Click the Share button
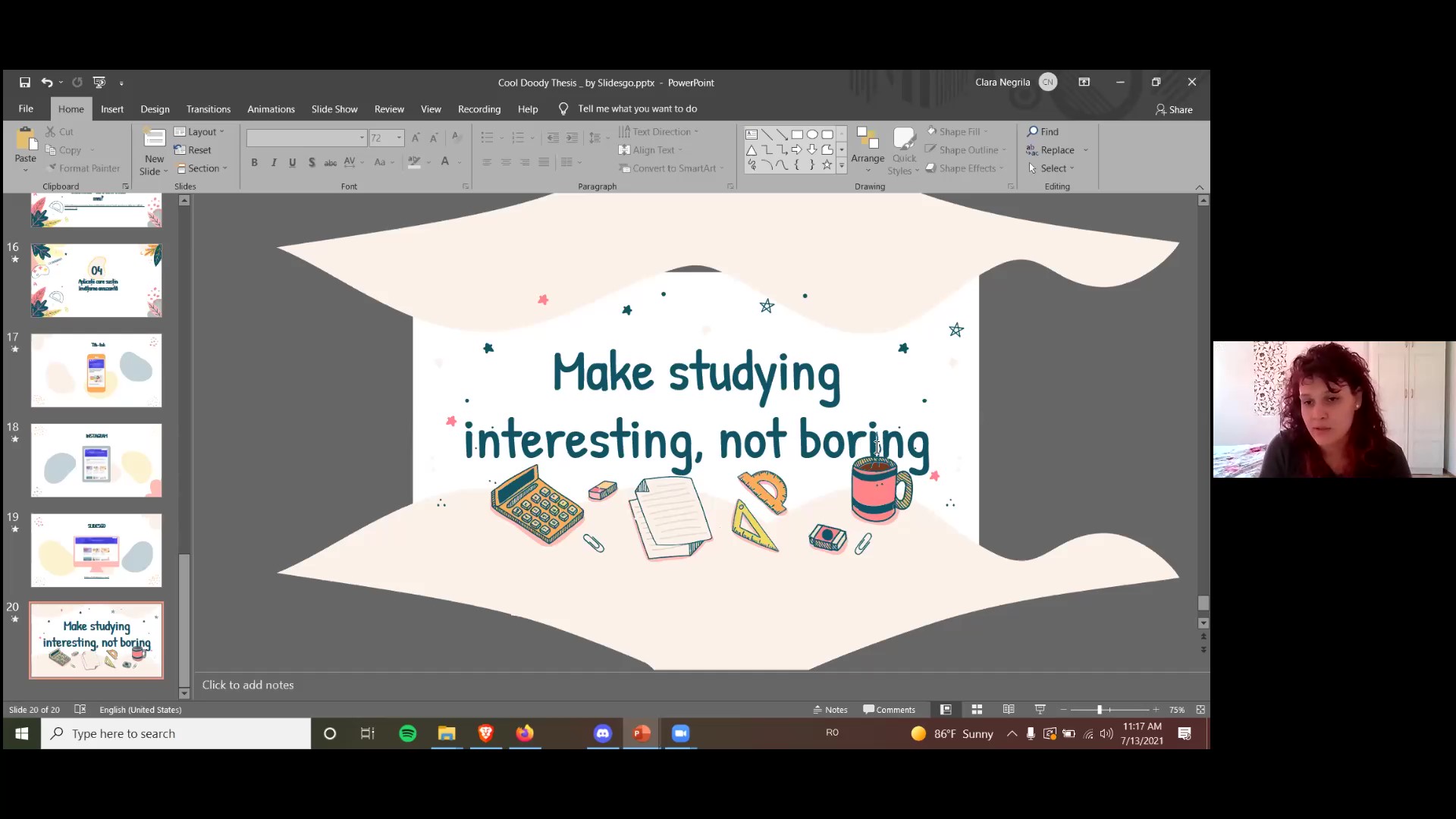1456x819 pixels. [x=1174, y=110]
